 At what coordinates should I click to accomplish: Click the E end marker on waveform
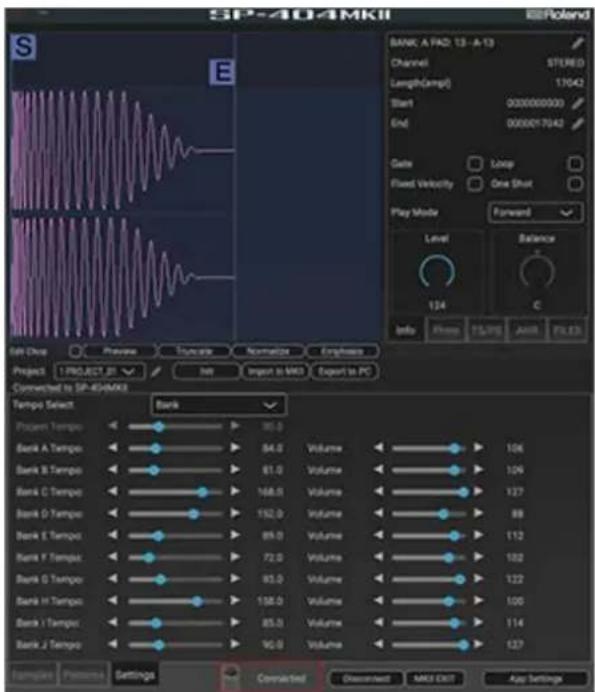(222, 71)
